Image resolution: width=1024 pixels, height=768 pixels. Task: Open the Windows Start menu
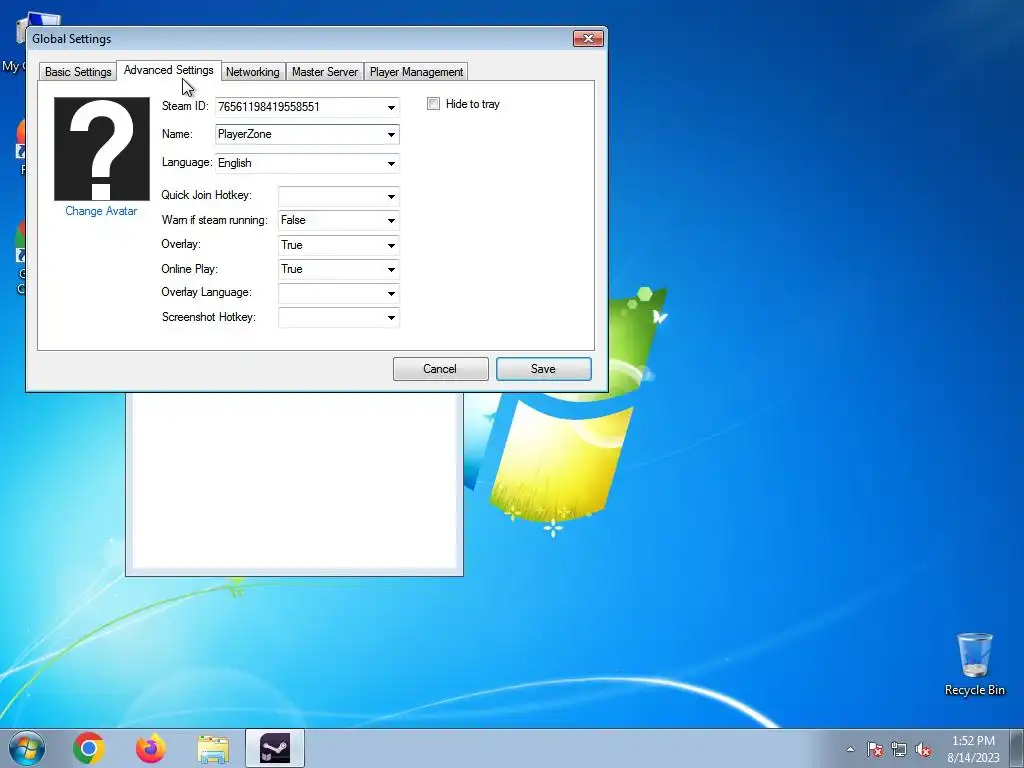point(27,748)
